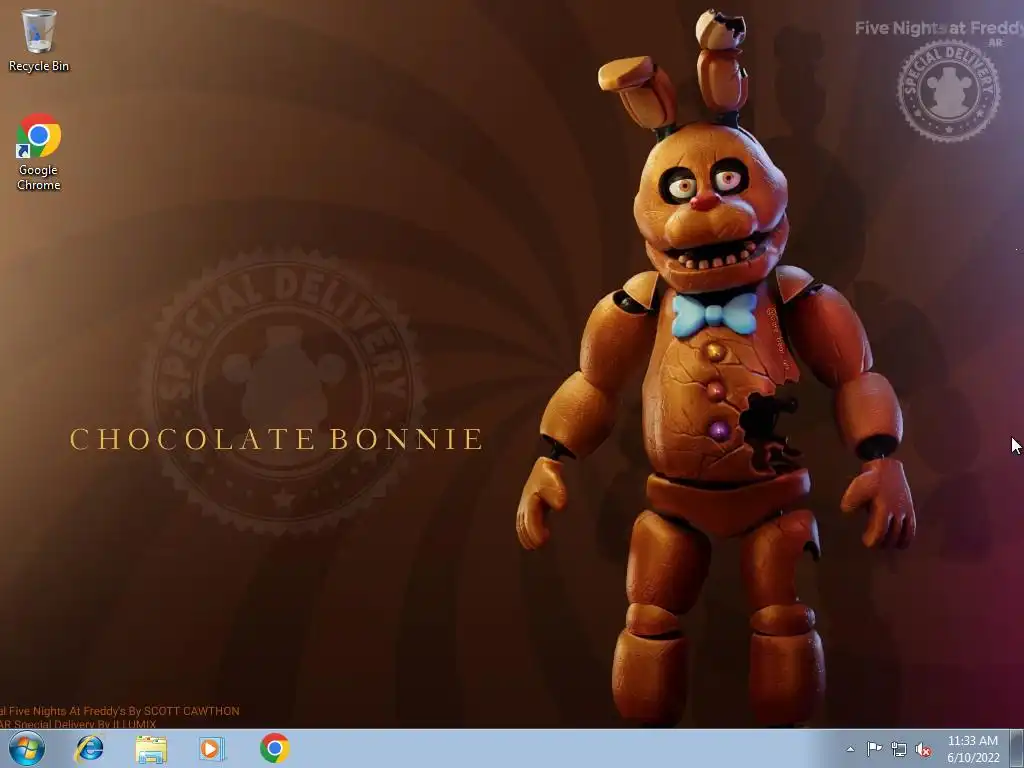Image resolution: width=1024 pixels, height=768 pixels.
Task: Click the muted volume speaker icon
Action: pyautogui.click(x=923, y=749)
